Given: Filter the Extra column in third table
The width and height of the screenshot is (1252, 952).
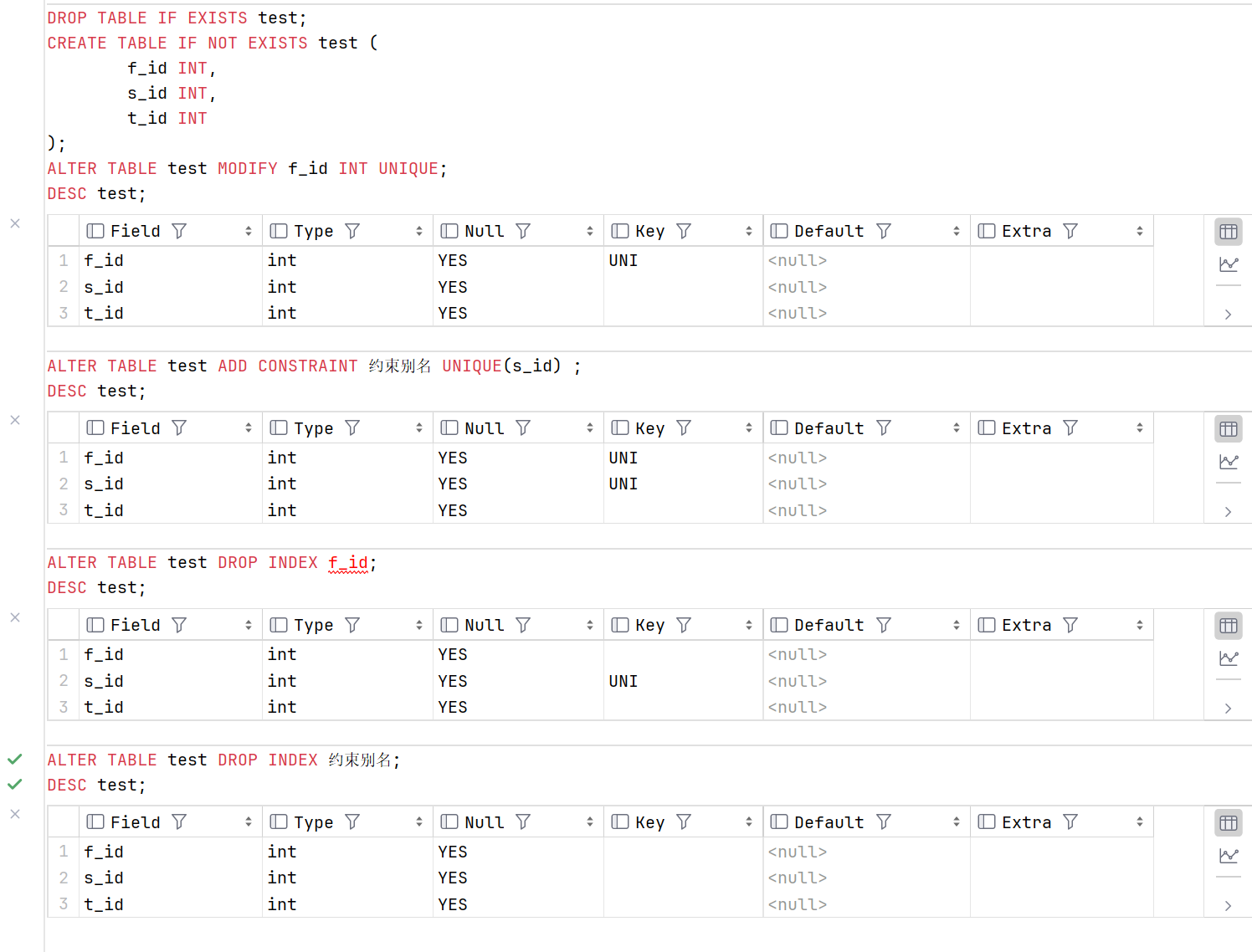Looking at the screenshot, I should (1070, 625).
